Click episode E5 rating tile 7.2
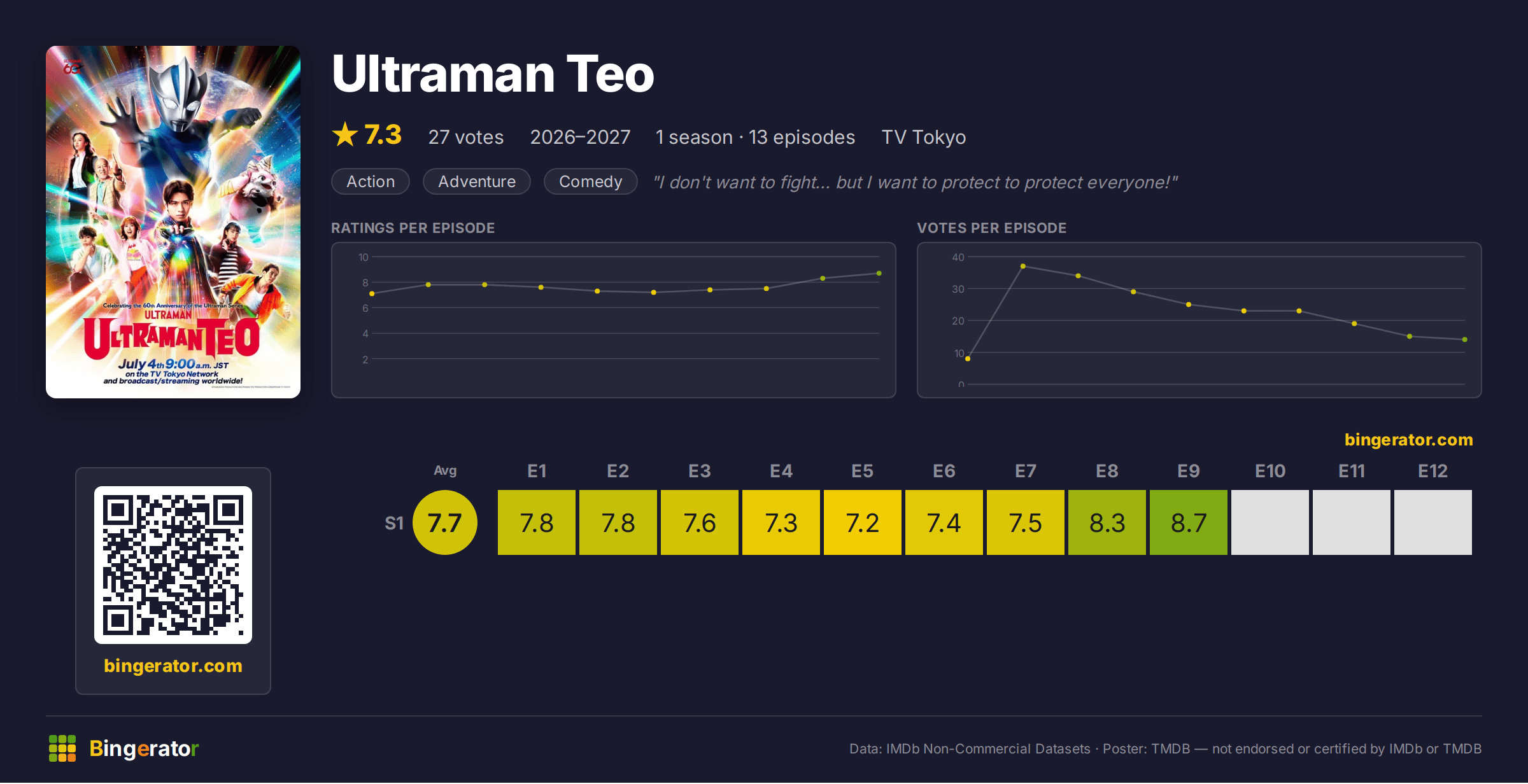This screenshot has height=784, width=1528. click(x=863, y=522)
